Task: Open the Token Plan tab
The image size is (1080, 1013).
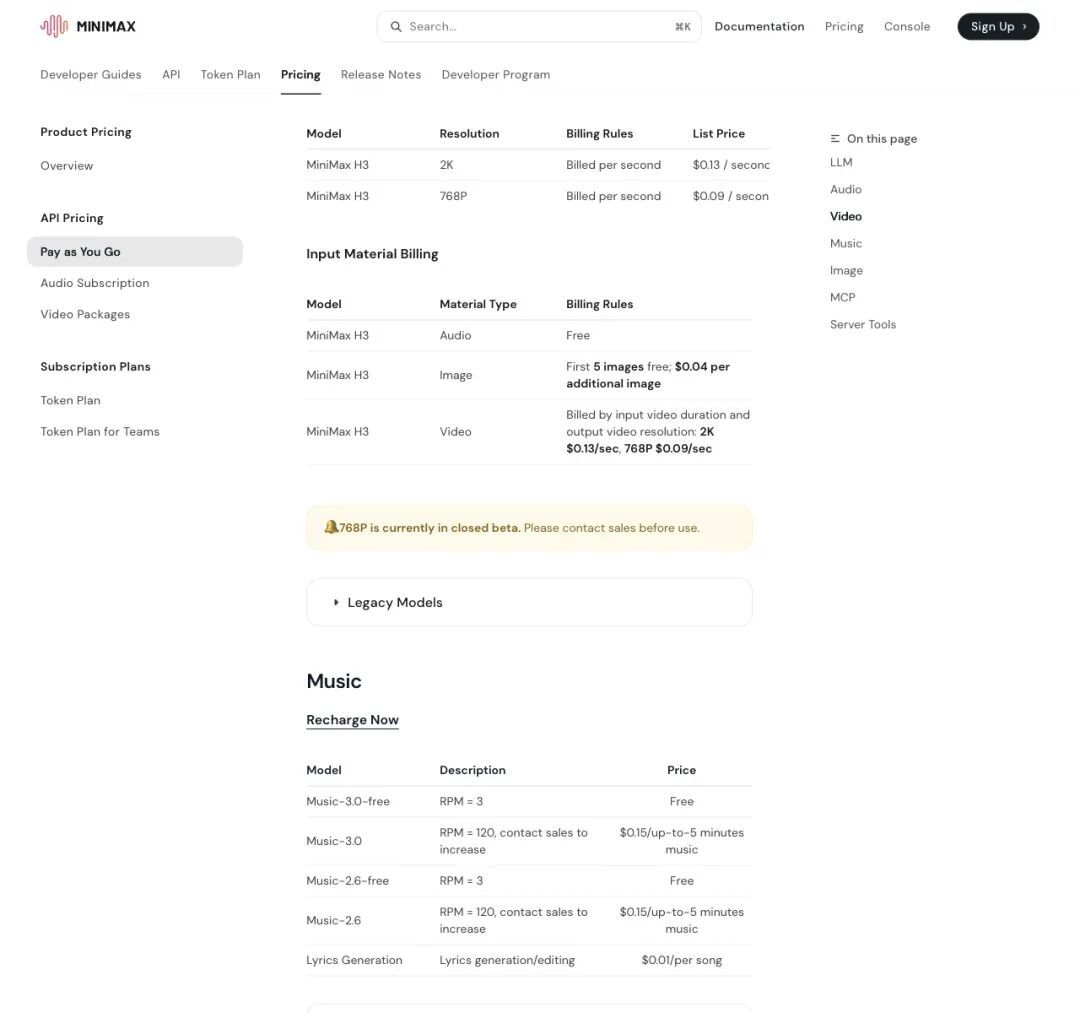Action: tap(231, 74)
